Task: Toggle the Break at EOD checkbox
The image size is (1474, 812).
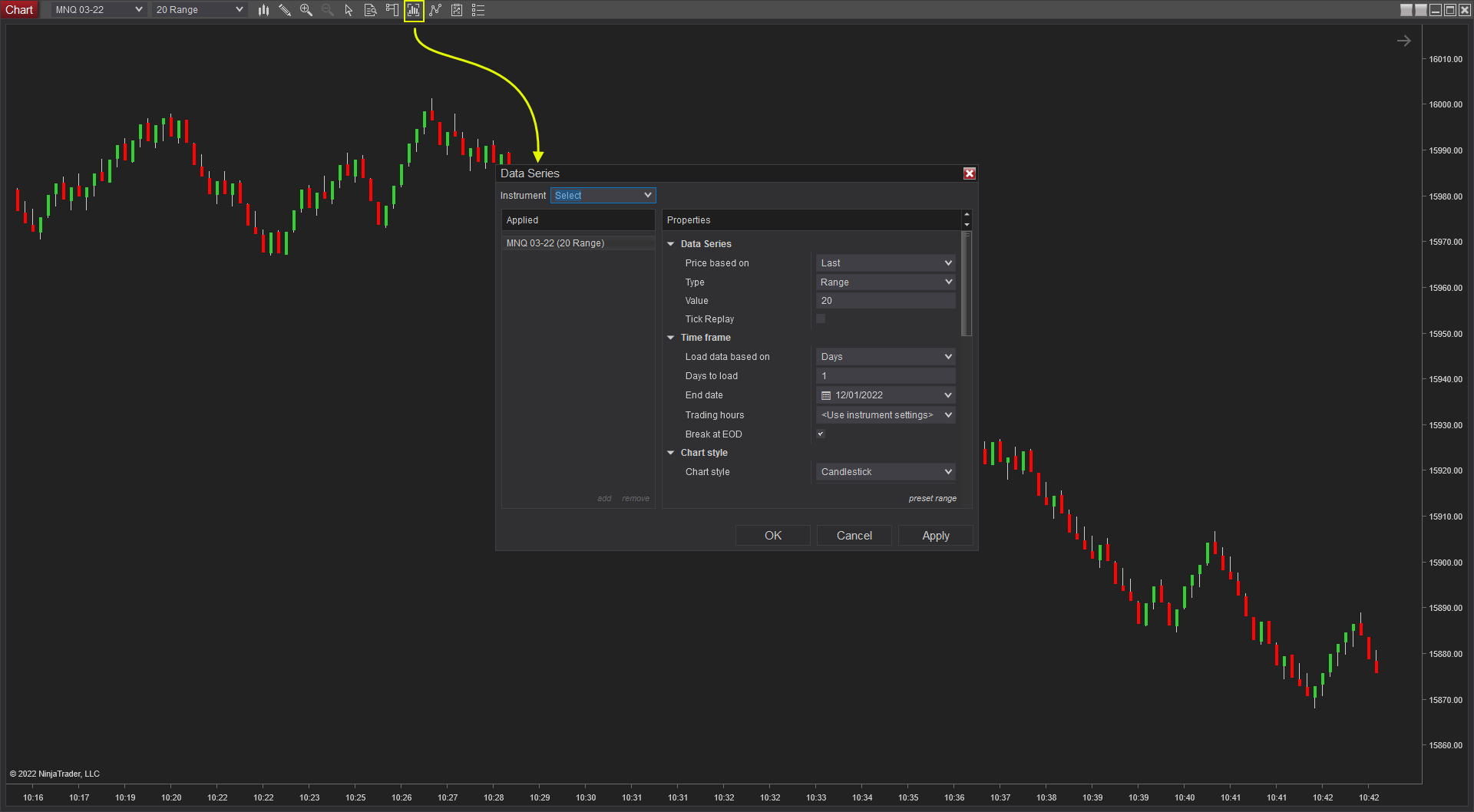Action: [821, 434]
